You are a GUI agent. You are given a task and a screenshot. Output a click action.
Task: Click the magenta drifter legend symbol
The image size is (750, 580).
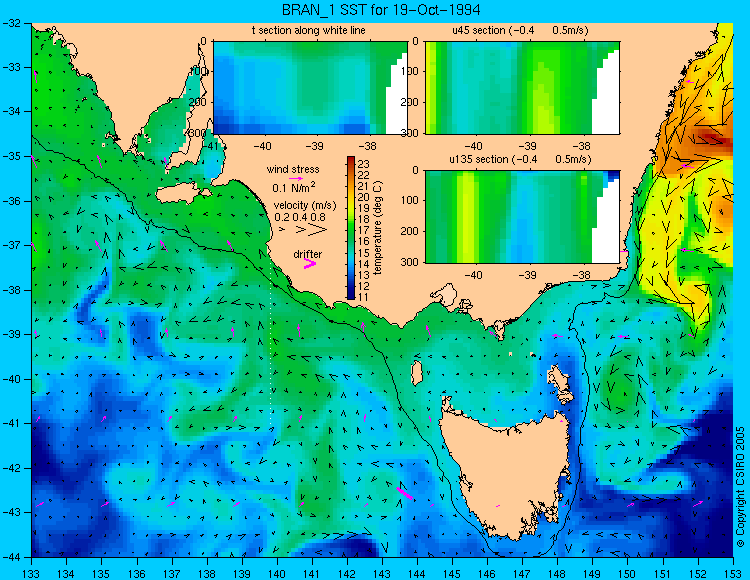point(310,264)
